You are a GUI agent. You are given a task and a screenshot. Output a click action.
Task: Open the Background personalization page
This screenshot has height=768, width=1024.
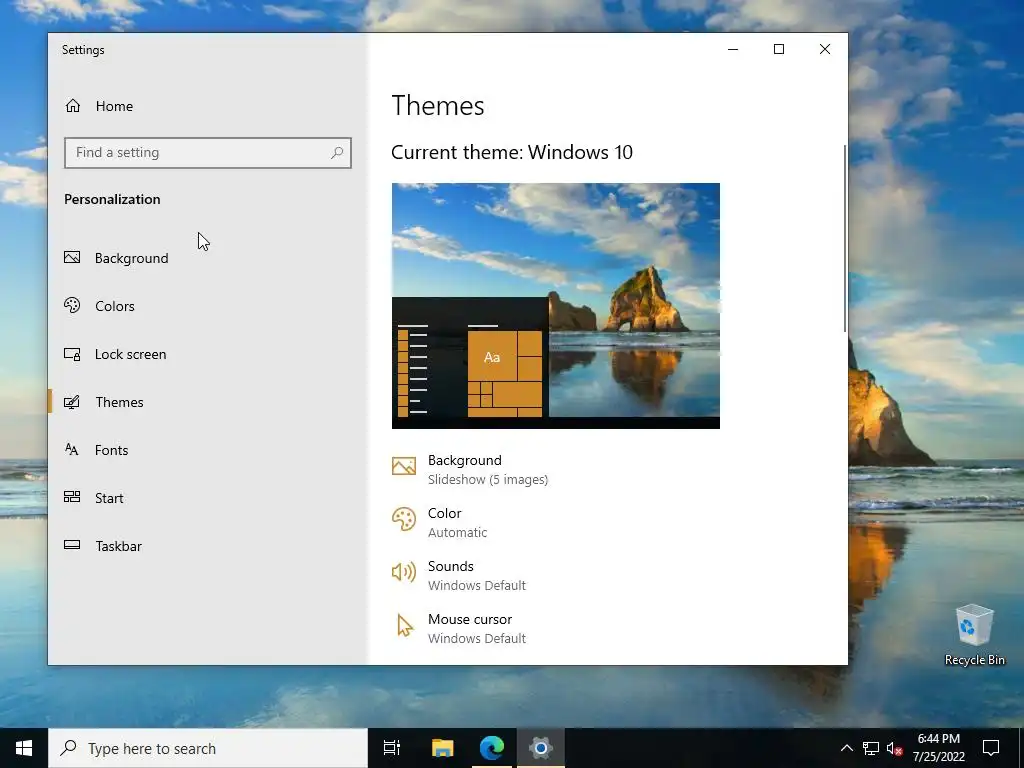point(208,258)
